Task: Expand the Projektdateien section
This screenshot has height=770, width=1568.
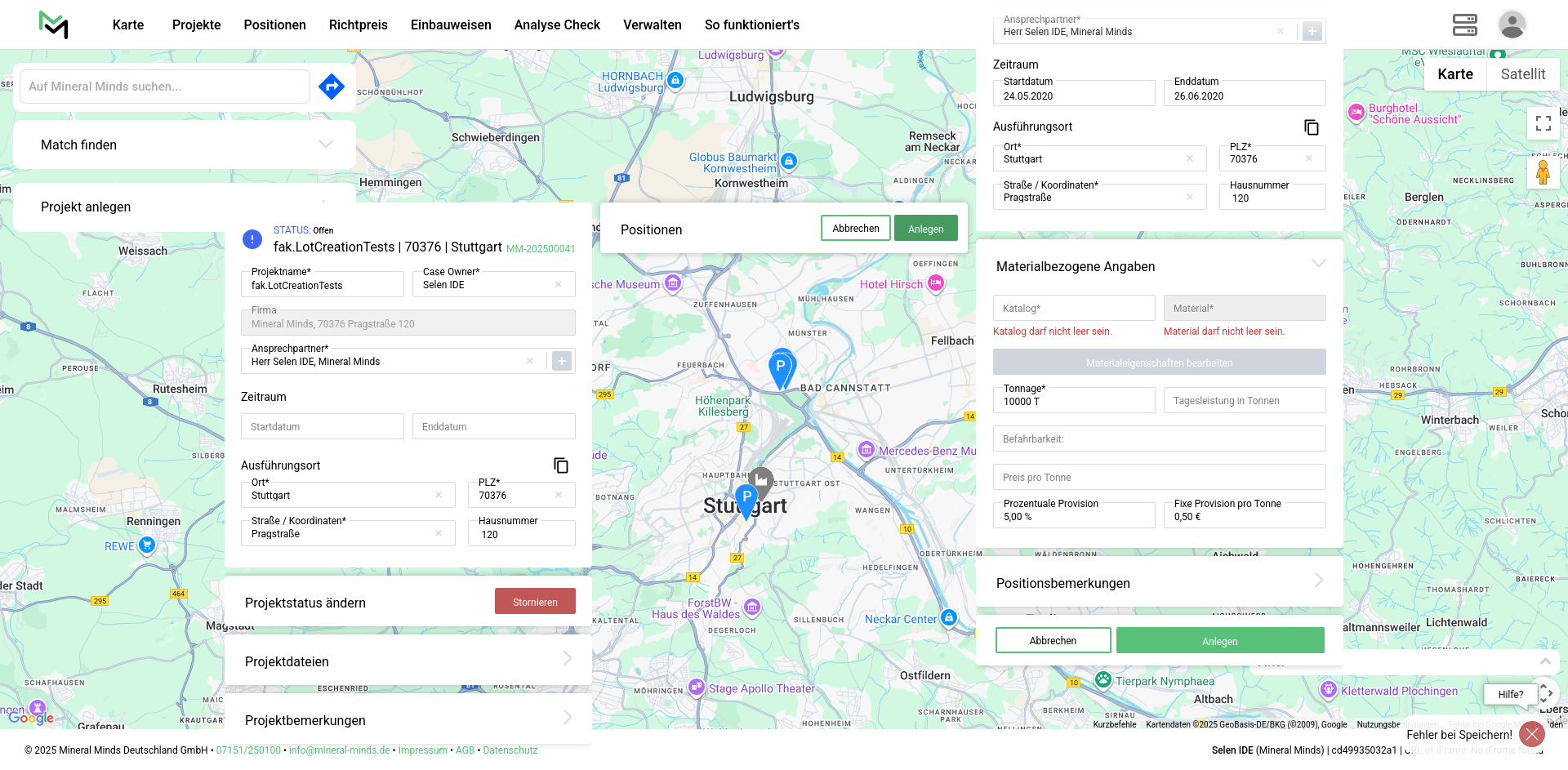Action: tap(567, 659)
